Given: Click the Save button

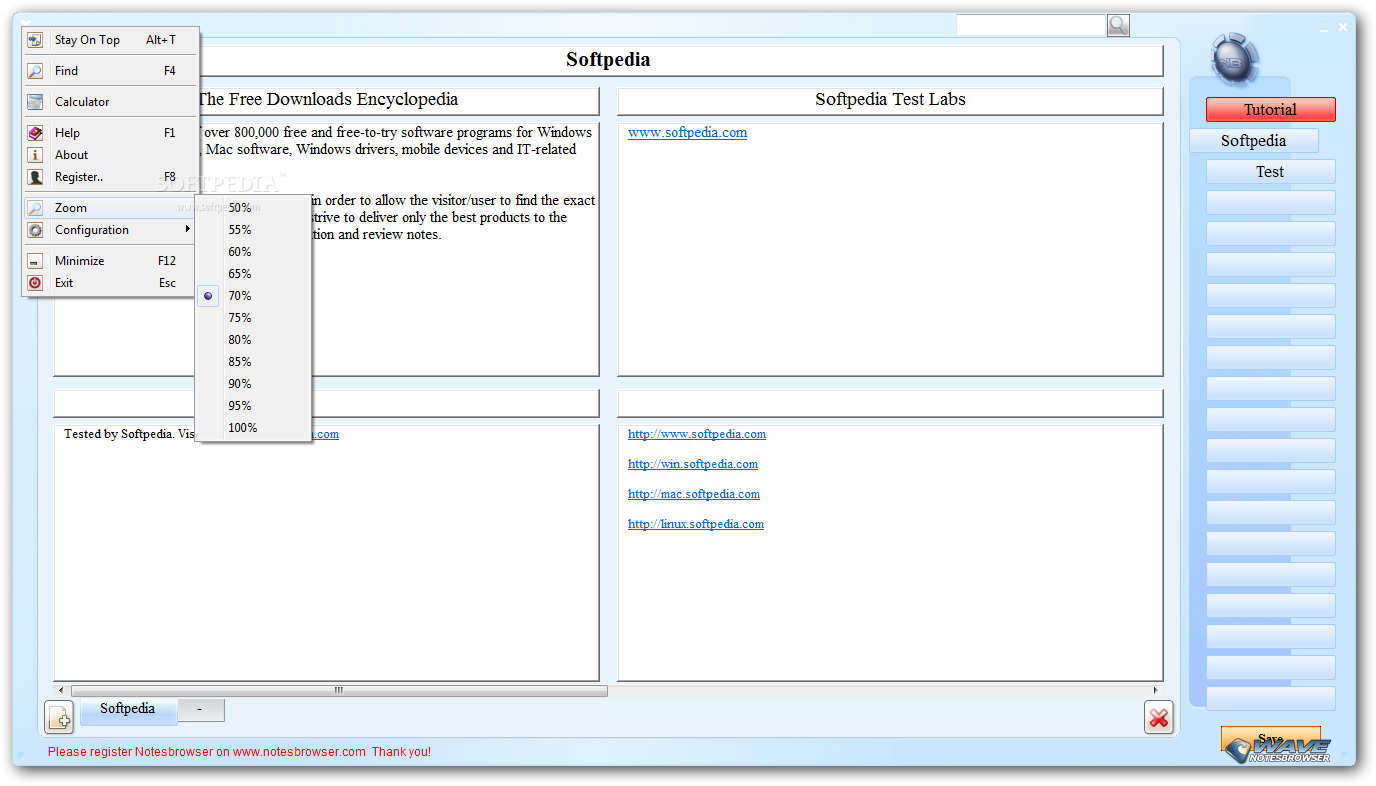Looking at the screenshot, I should tap(1270, 740).
